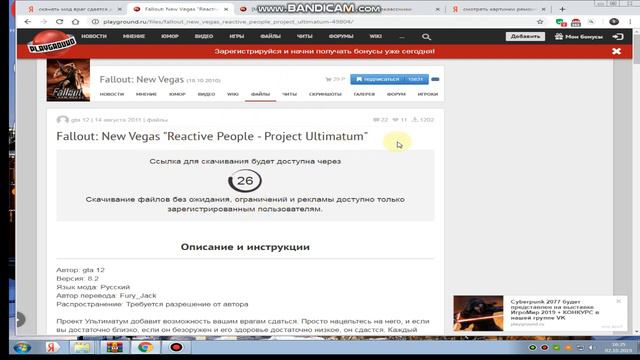Screen dimensions: 640x360
Task: Click the green extension icon in toolbar
Action: (561, 22)
